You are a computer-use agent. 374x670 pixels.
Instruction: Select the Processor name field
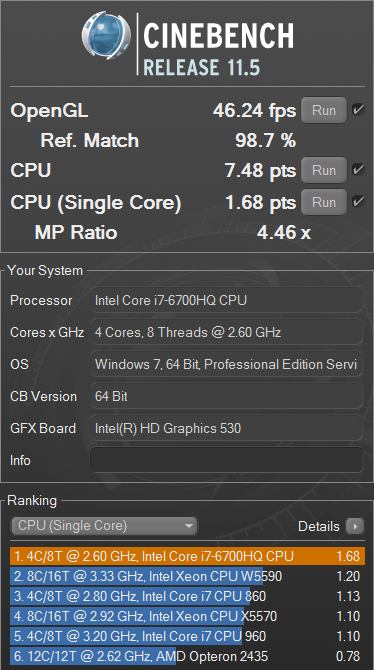[x=226, y=300]
